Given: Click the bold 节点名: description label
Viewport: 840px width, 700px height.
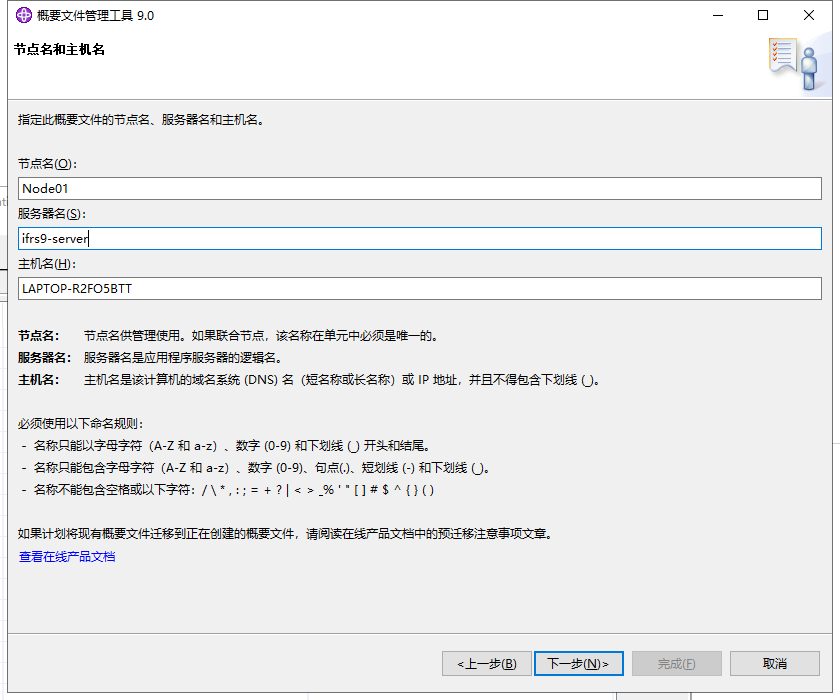Looking at the screenshot, I should (x=39, y=336).
